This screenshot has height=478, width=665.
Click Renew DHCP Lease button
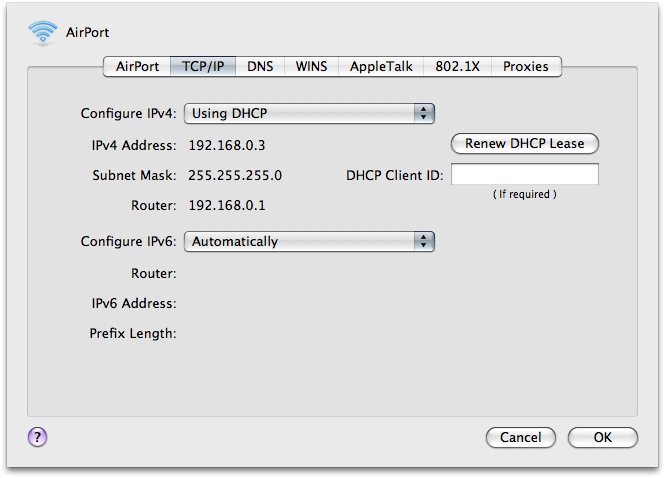click(525, 144)
